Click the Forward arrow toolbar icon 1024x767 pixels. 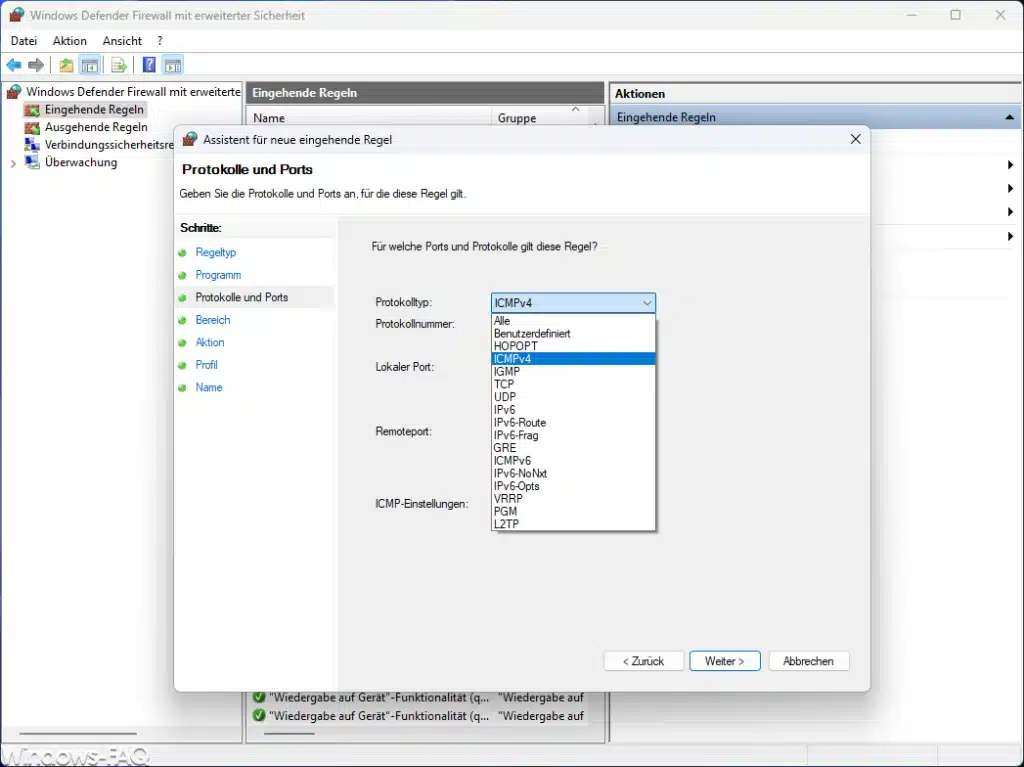(37, 65)
